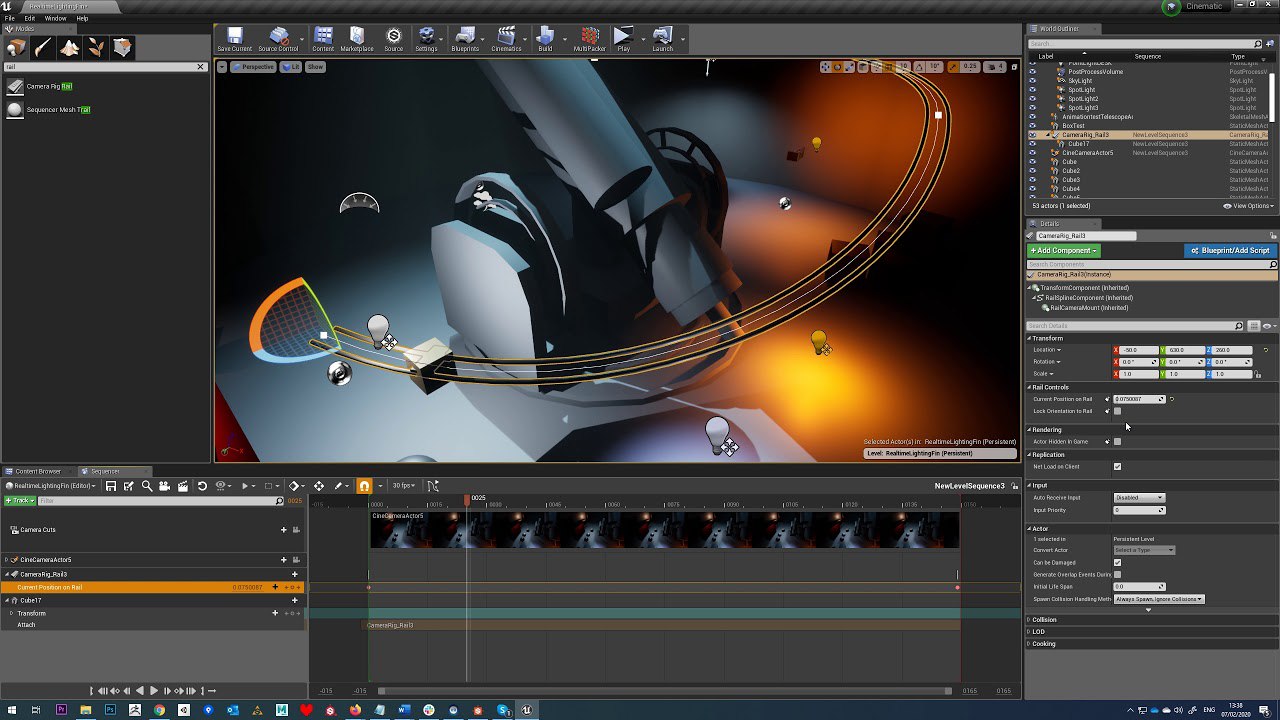1280x720 pixels.
Task: Expand the LOD section
Action: pyautogui.click(x=1038, y=632)
